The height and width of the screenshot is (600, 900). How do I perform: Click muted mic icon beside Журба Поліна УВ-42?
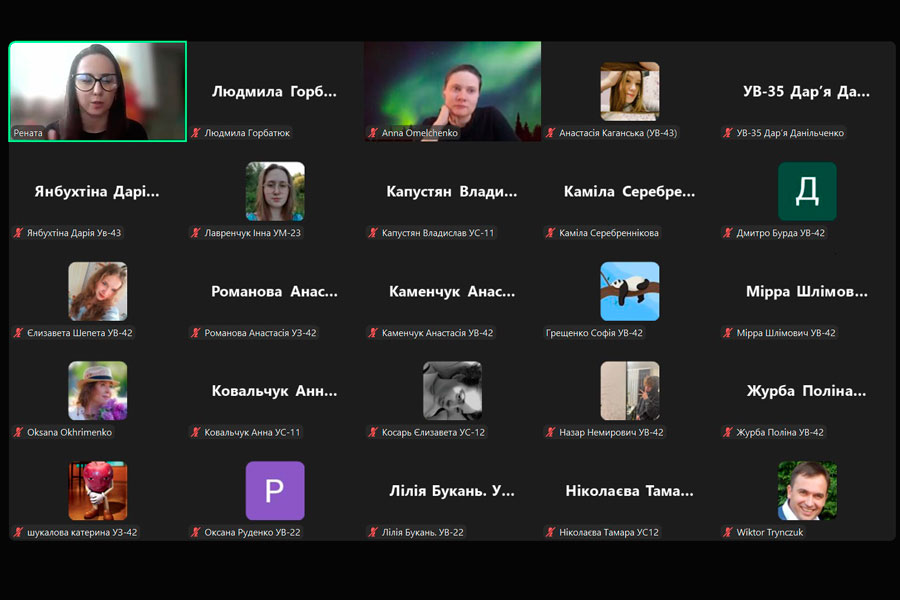(728, 433)
